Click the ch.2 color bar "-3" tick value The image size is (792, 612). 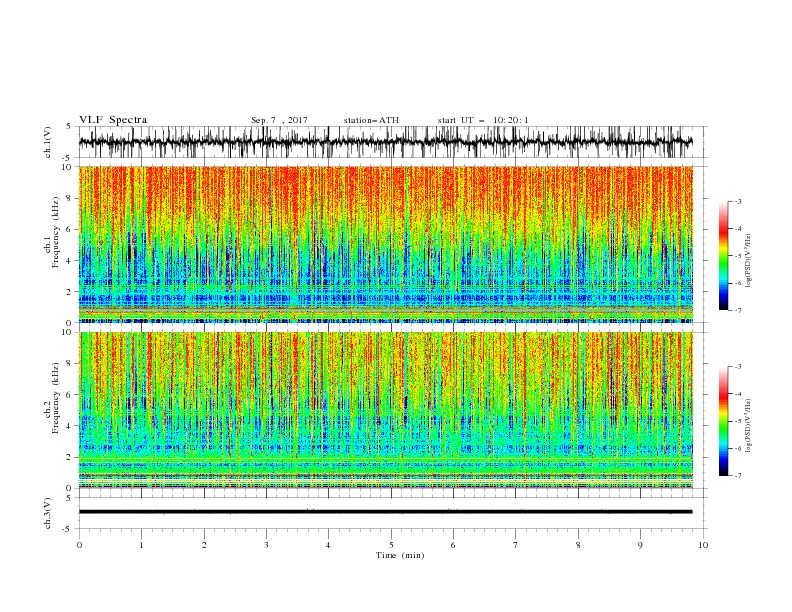[738, 367]
